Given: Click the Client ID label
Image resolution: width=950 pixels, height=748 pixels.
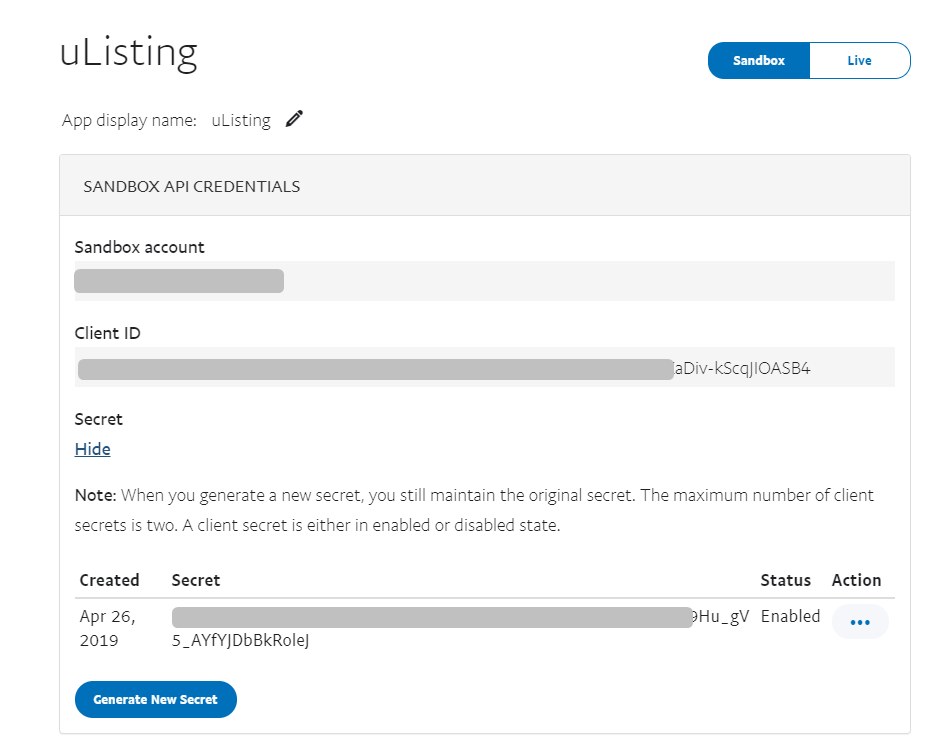Looking at the screenshot, I should (107, 333).
